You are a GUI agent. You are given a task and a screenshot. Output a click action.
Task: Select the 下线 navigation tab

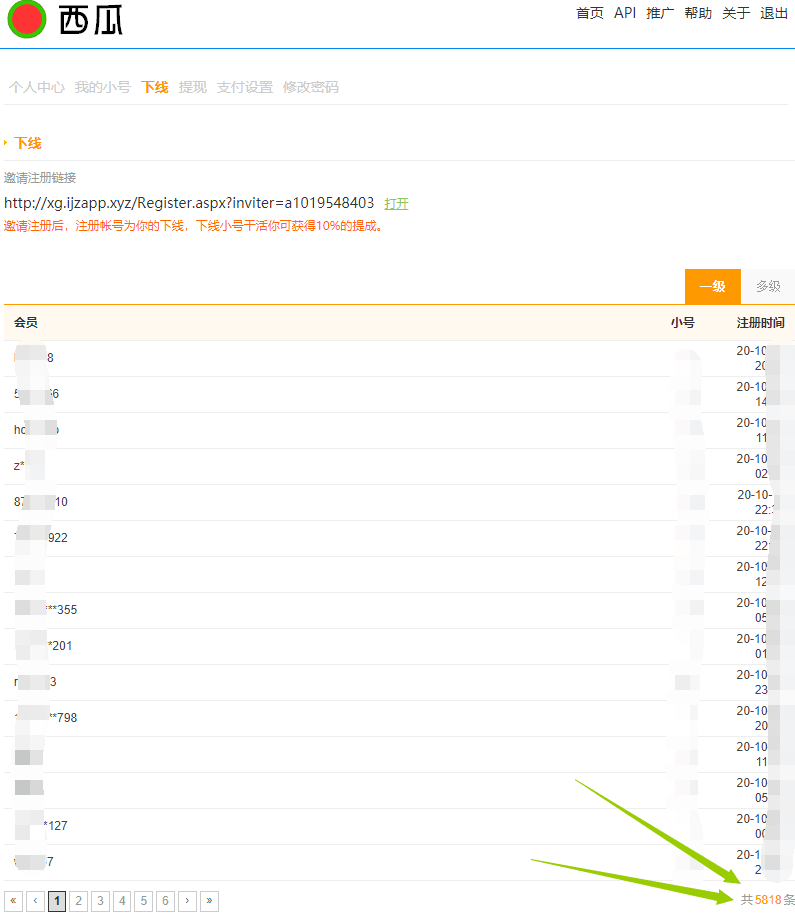tap(155, 87)
